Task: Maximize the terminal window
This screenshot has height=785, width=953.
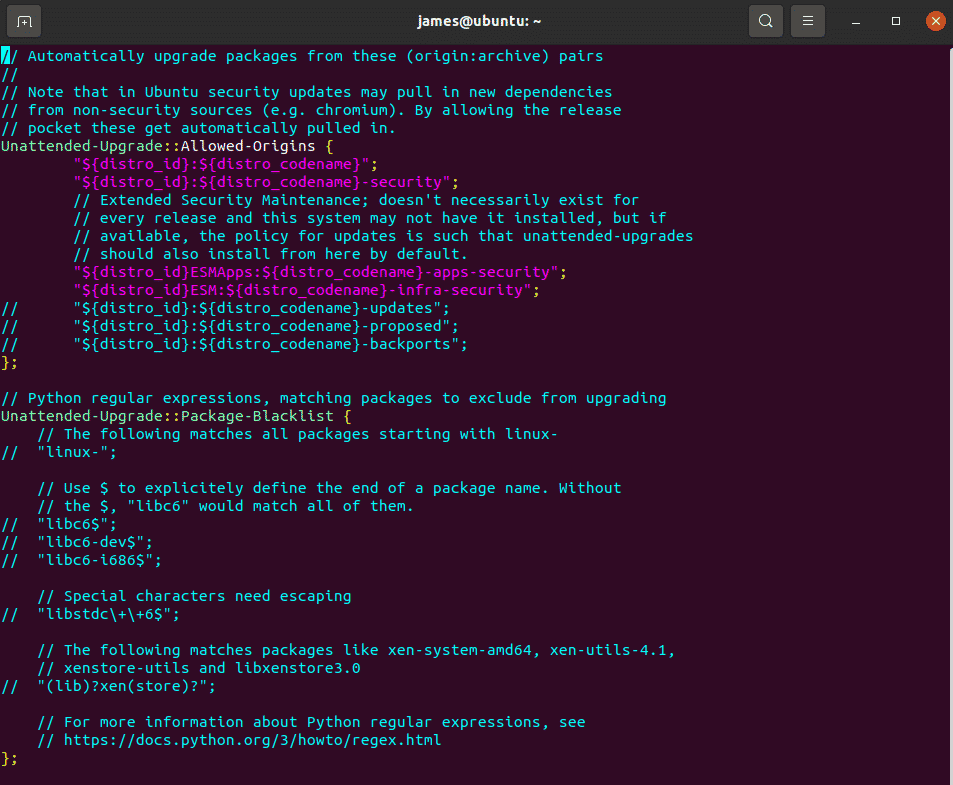Action: click(x=895, y=21)
